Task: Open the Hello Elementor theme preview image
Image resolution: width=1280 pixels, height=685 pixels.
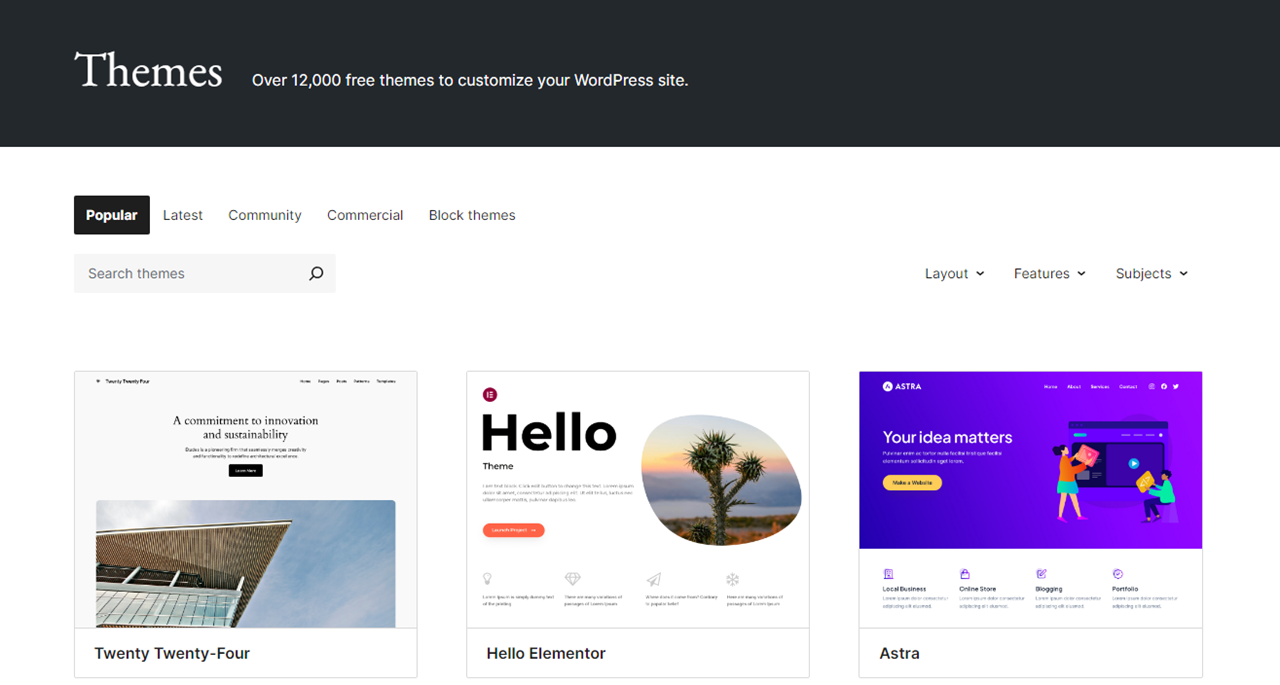Action: [x=638, y=500]
